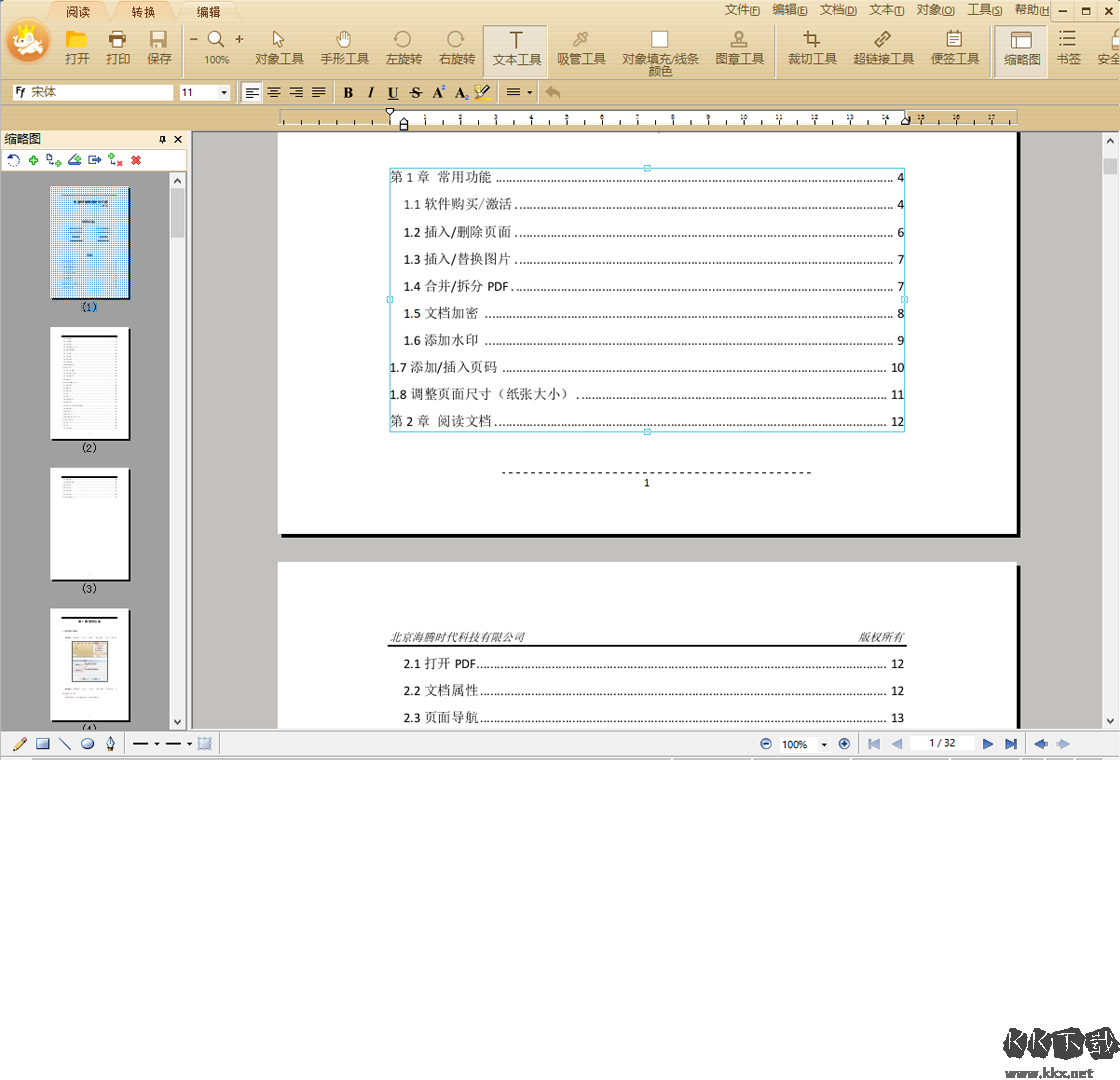Open the second line style dropdown
Image resolution: width=1120 pixels, height=1080 pixels.
pyautogui.click(x=189, y=744)
